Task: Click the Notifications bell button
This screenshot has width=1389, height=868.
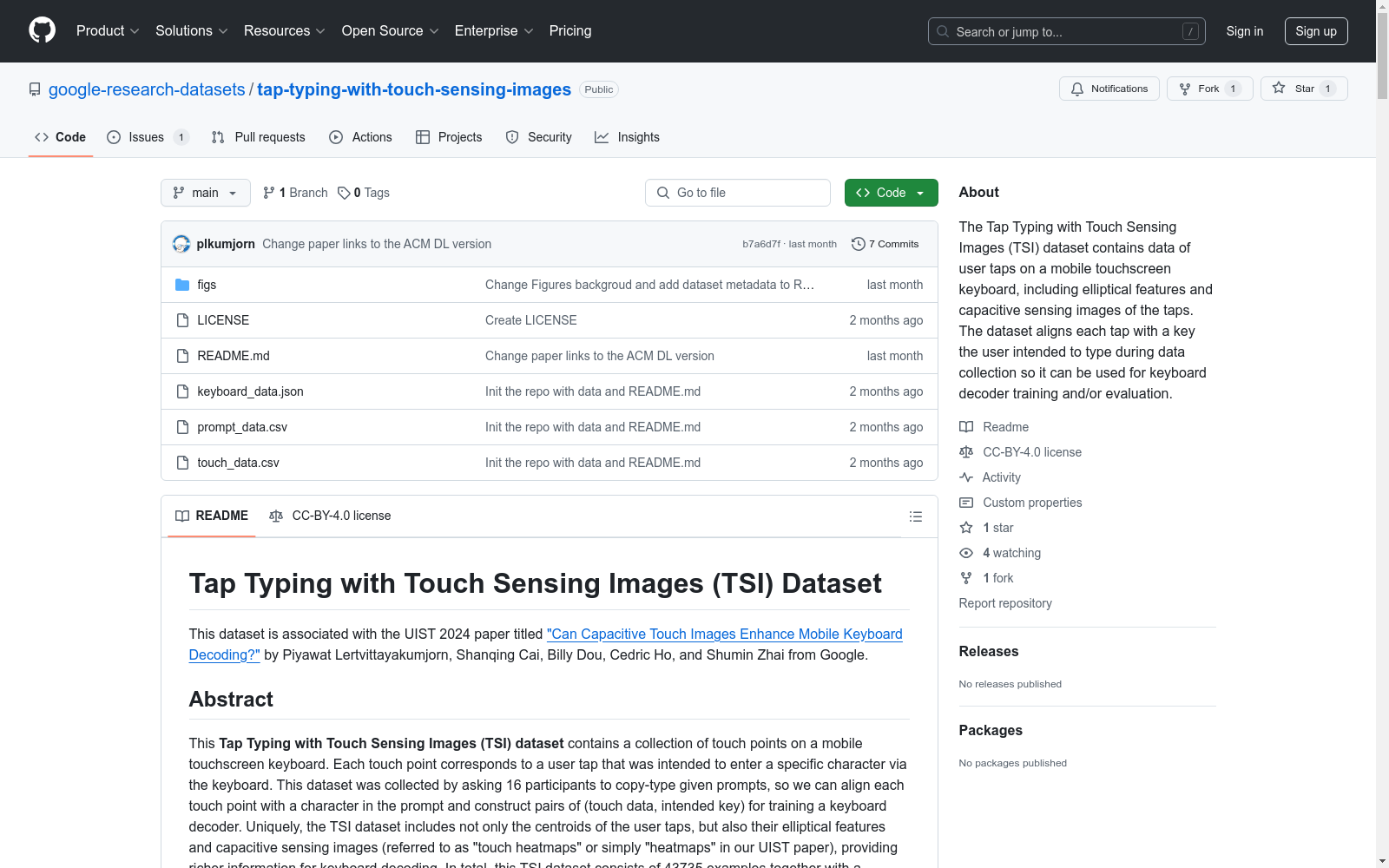Action: 1109,89
